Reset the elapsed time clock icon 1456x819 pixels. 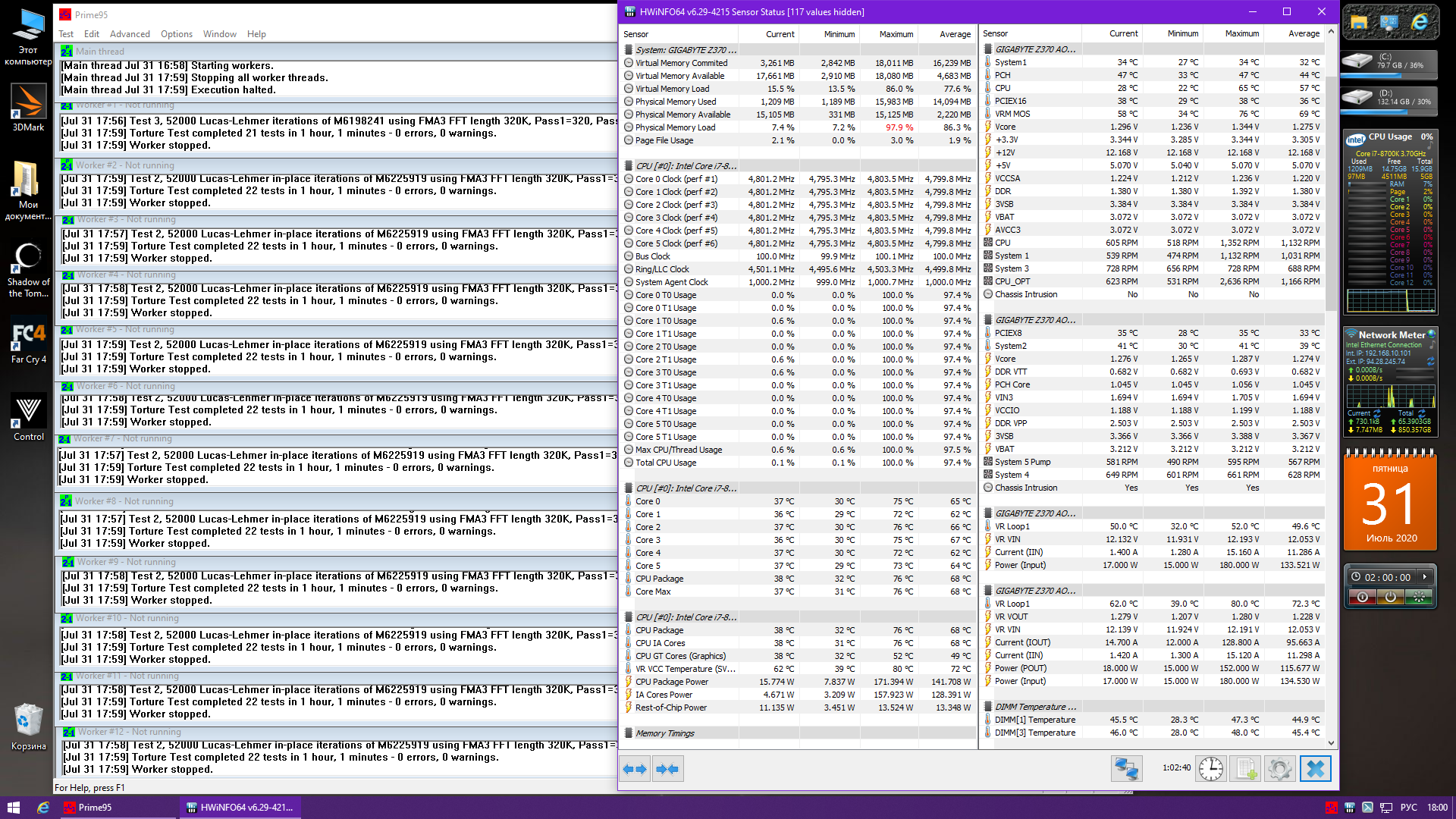(x=1211, y=769)
